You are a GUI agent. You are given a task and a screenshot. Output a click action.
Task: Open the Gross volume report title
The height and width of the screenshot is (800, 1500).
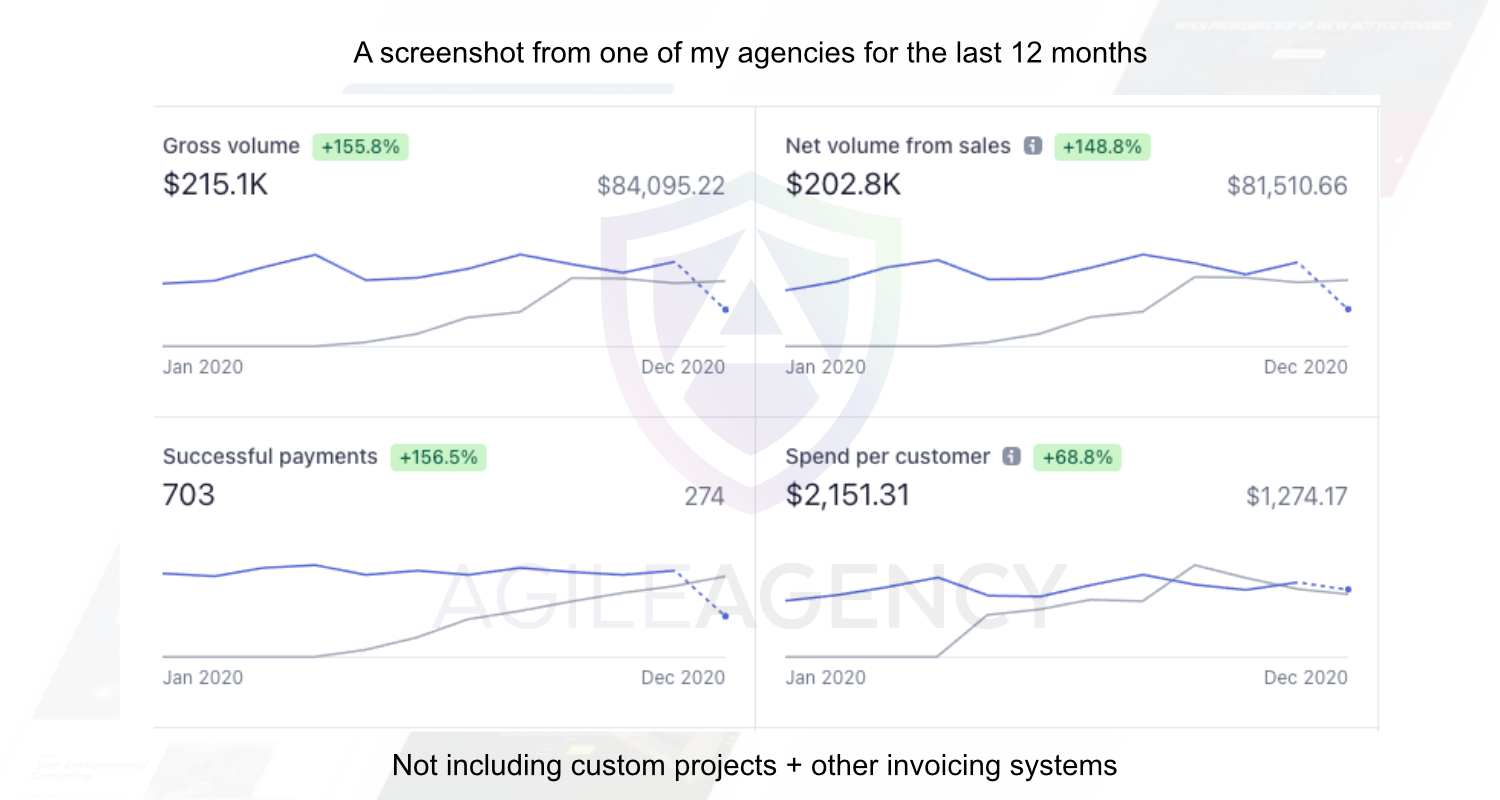(231, 146)
